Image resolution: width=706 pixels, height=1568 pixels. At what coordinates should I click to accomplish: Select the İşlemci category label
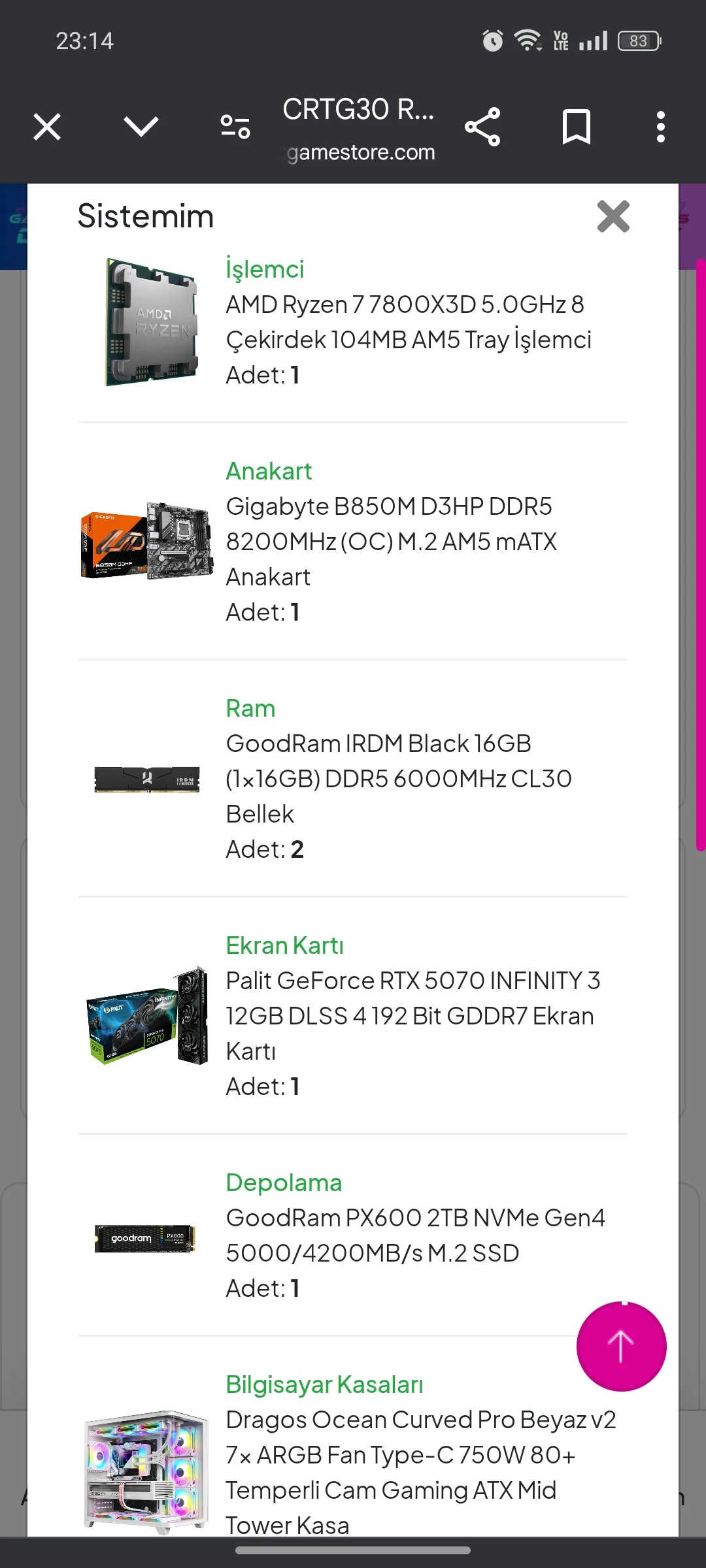tap(265, 269)
